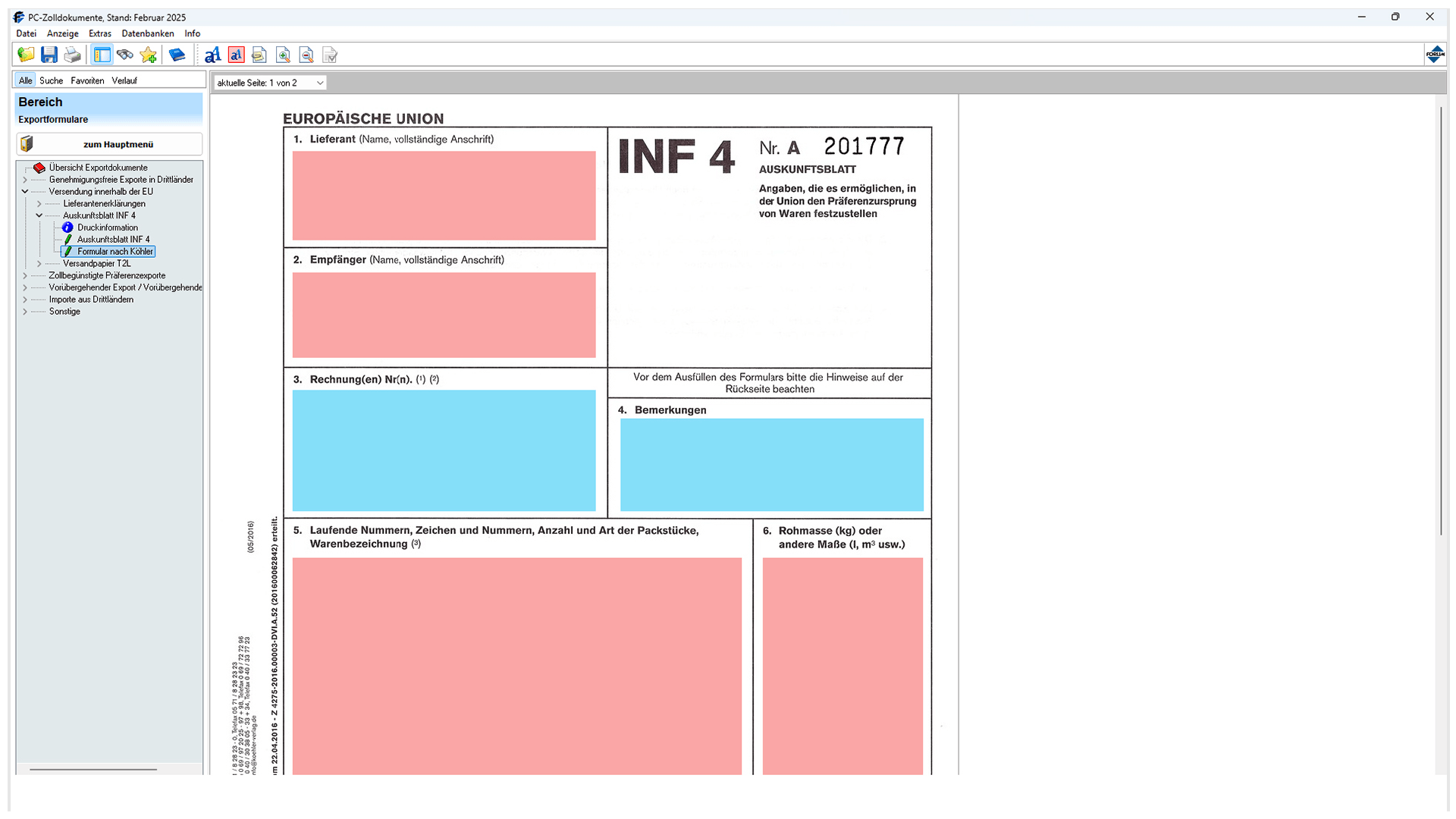The width and height of the screenshot is (1456, 819).
Task: Expand Zollbegünstigte Präferenzexporte node
Action: point(25,276)
